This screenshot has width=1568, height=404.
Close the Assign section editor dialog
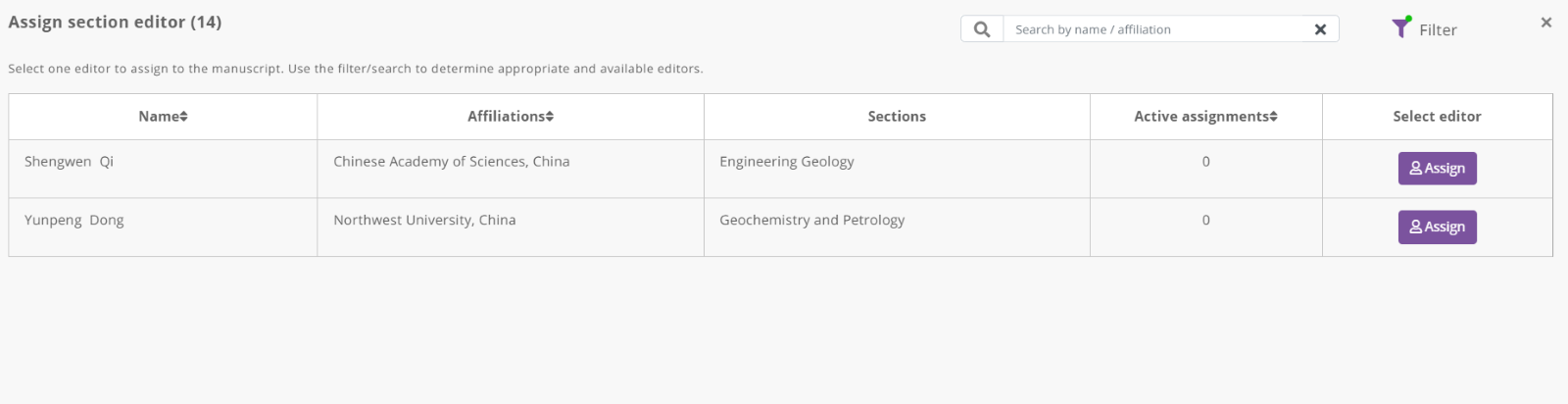1546,23
